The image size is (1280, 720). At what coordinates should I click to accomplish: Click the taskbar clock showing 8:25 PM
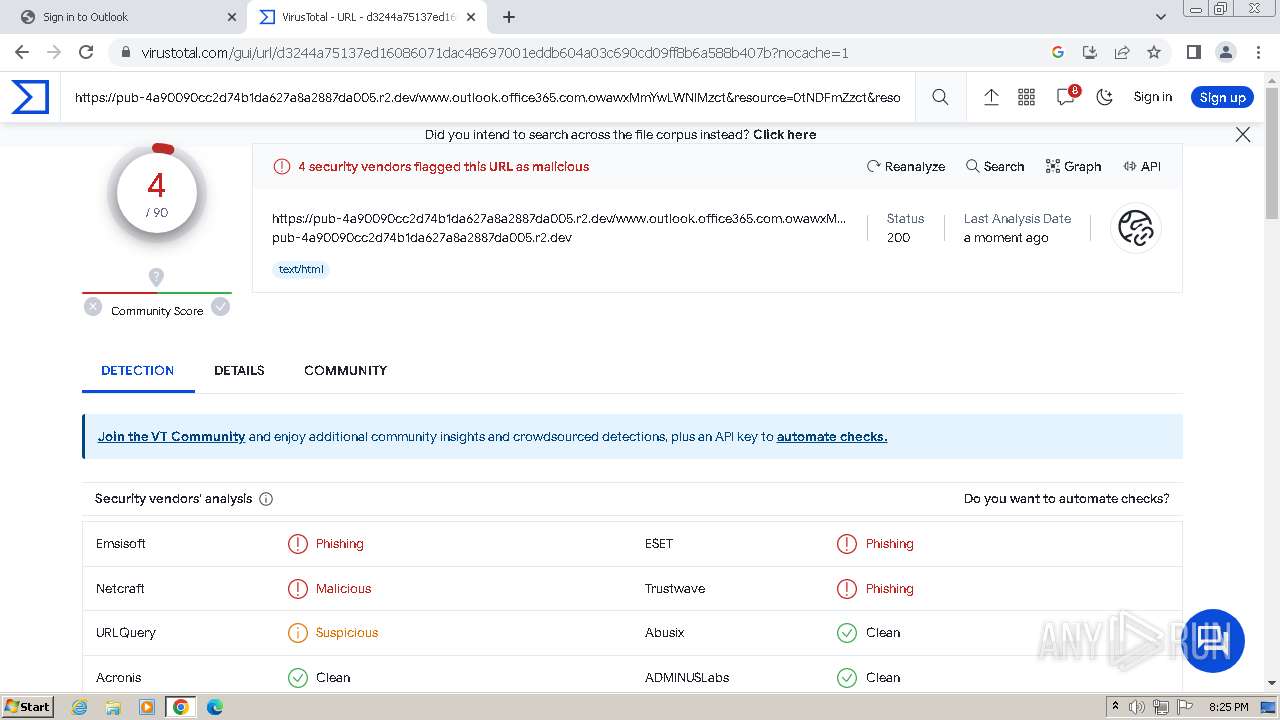(1228, 707)
